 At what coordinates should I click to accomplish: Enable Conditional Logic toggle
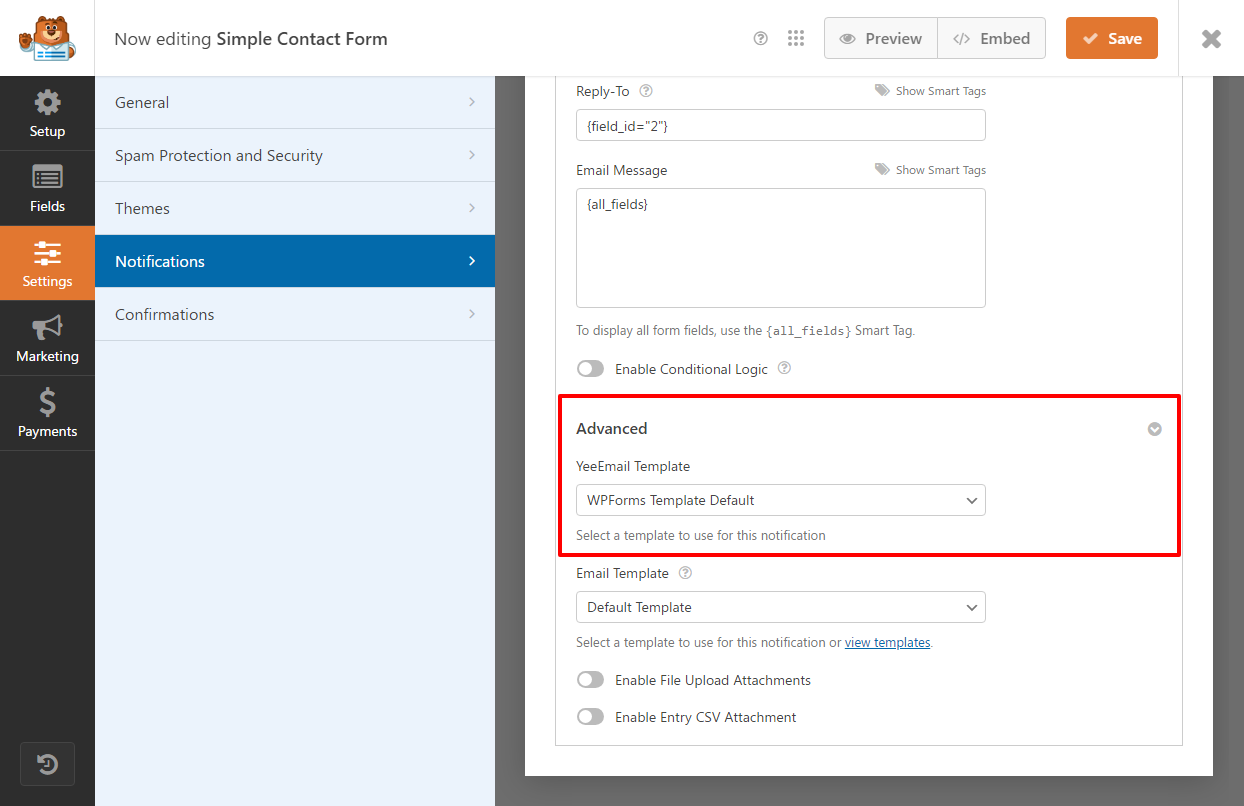(x=591, y=369)
